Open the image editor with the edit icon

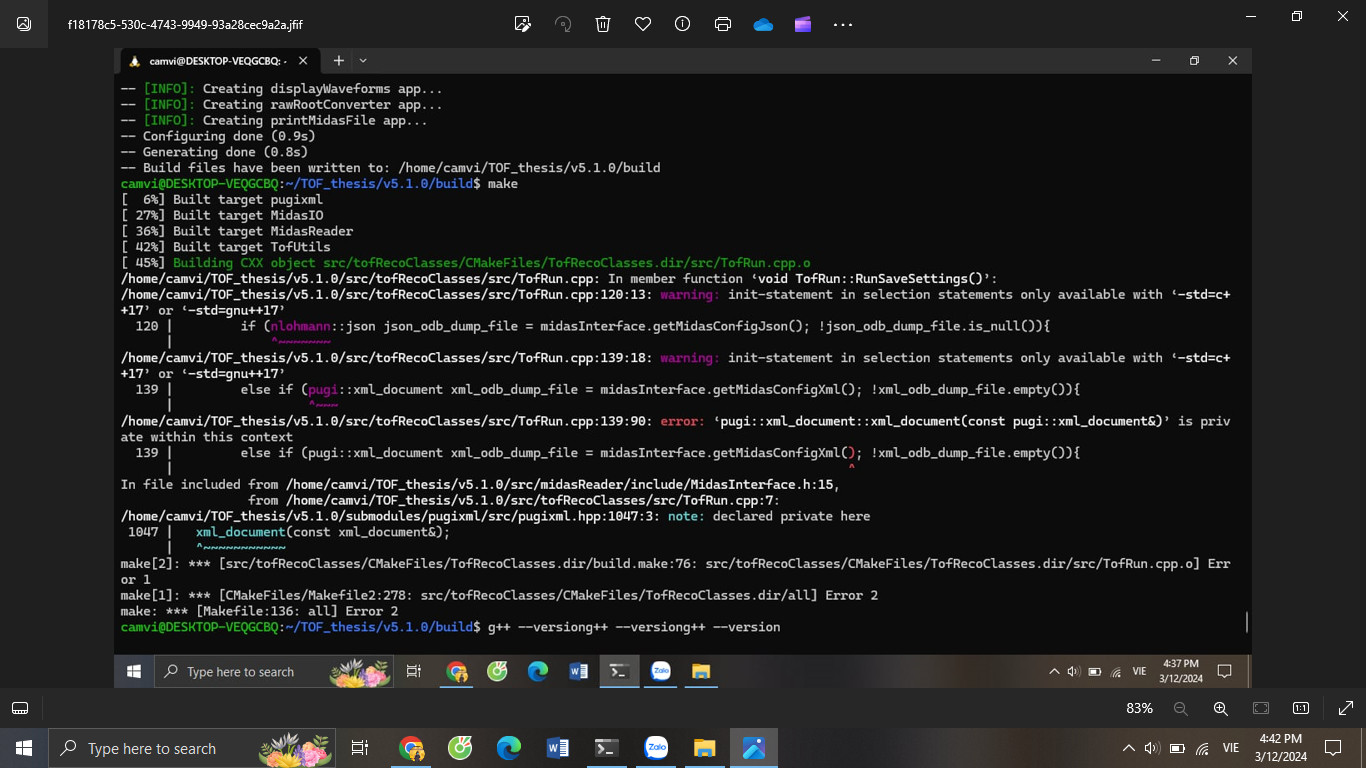(x=522, y=23)
